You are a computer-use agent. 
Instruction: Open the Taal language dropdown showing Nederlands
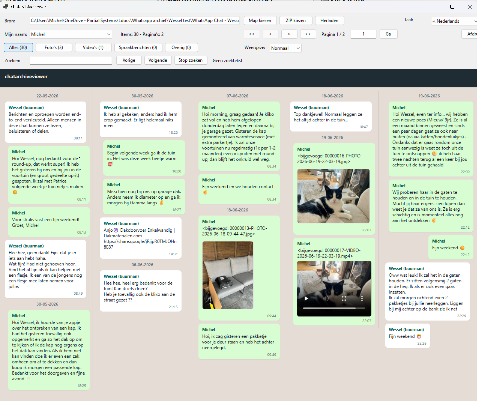click(x=454, y=21)
